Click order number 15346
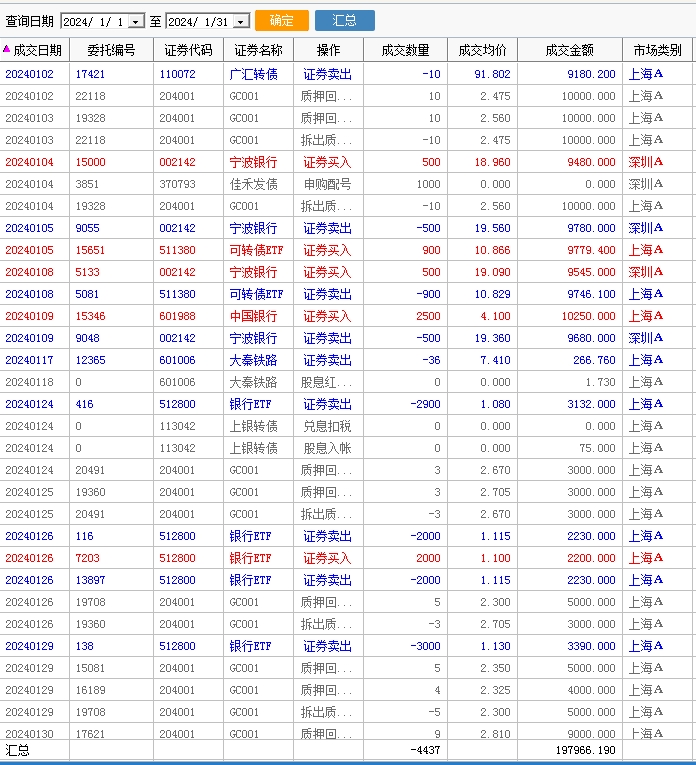696x765 pixels. (x=90, y=316)
